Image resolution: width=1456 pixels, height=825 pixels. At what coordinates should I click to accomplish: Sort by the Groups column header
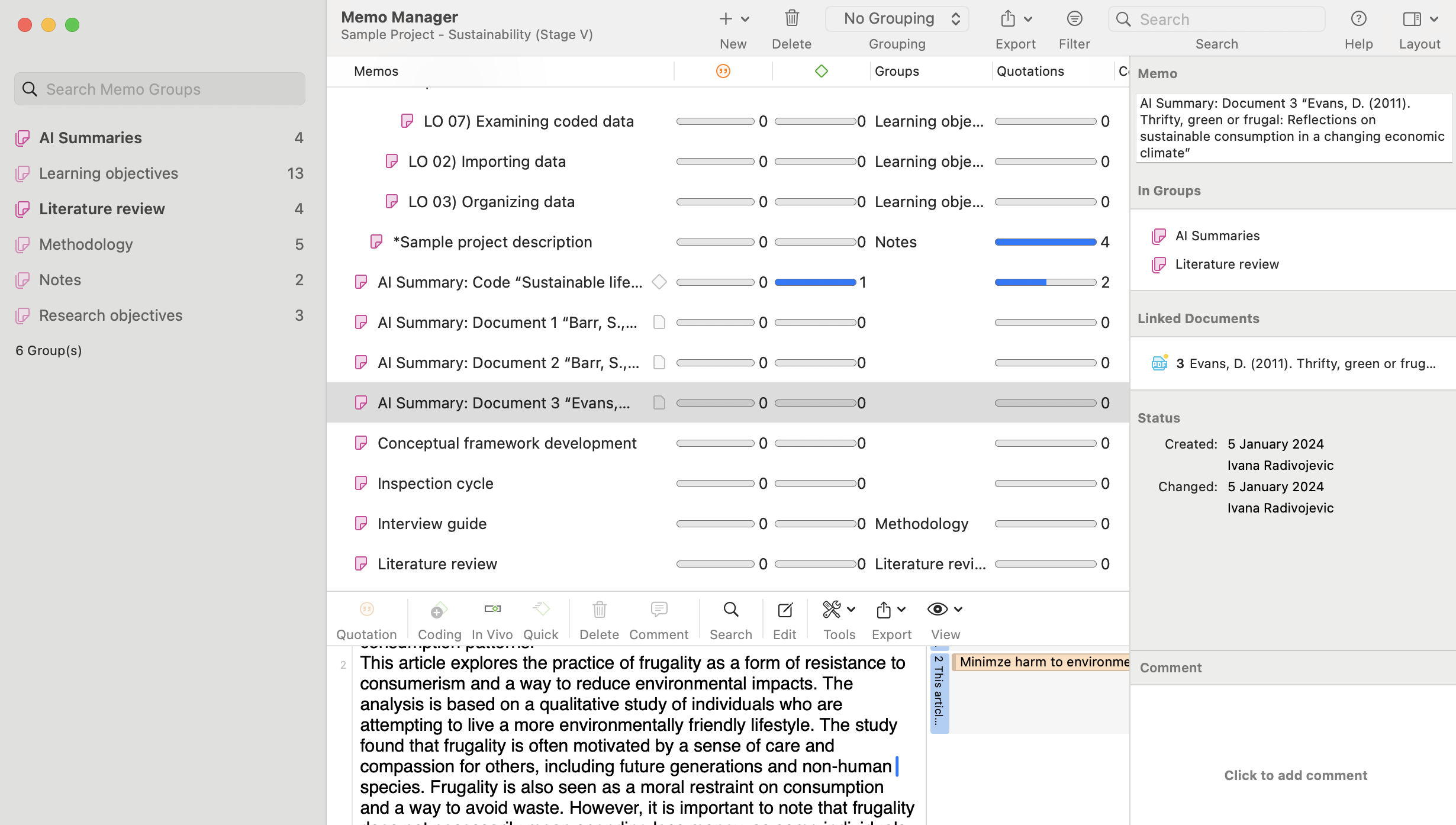pyautogui.click(x=897, y=72)
